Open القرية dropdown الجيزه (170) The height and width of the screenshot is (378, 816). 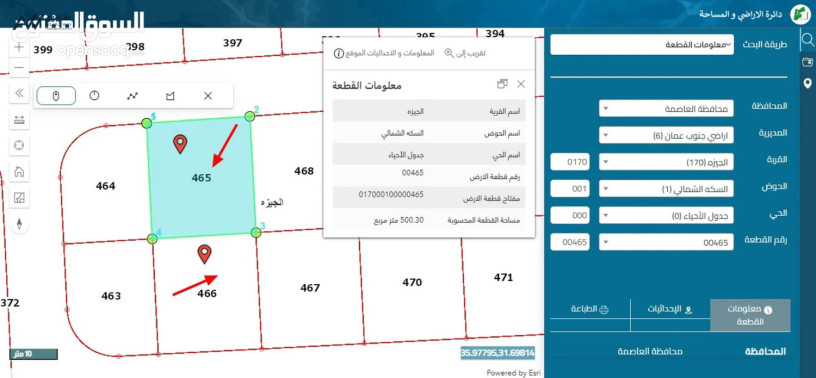point(667,162)
